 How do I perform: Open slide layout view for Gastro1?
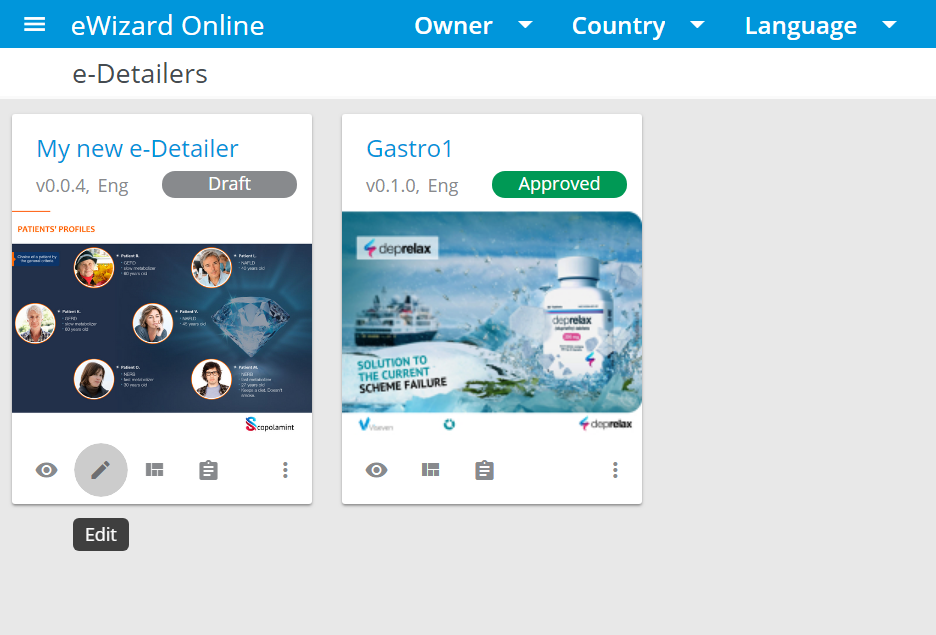[x=431, y=470]
